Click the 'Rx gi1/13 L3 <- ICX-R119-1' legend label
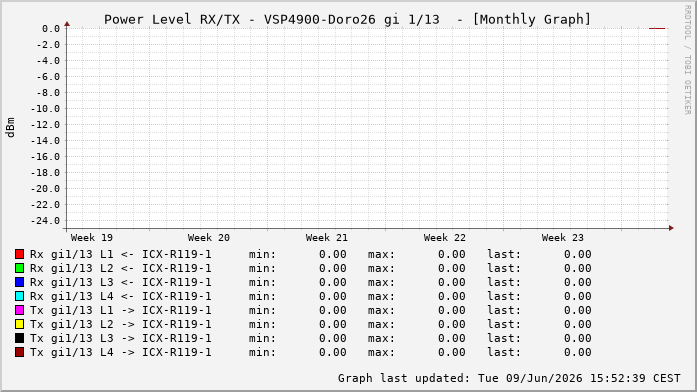Image resolution: width=697 pixels, height=392 pixels. (120, 282)
